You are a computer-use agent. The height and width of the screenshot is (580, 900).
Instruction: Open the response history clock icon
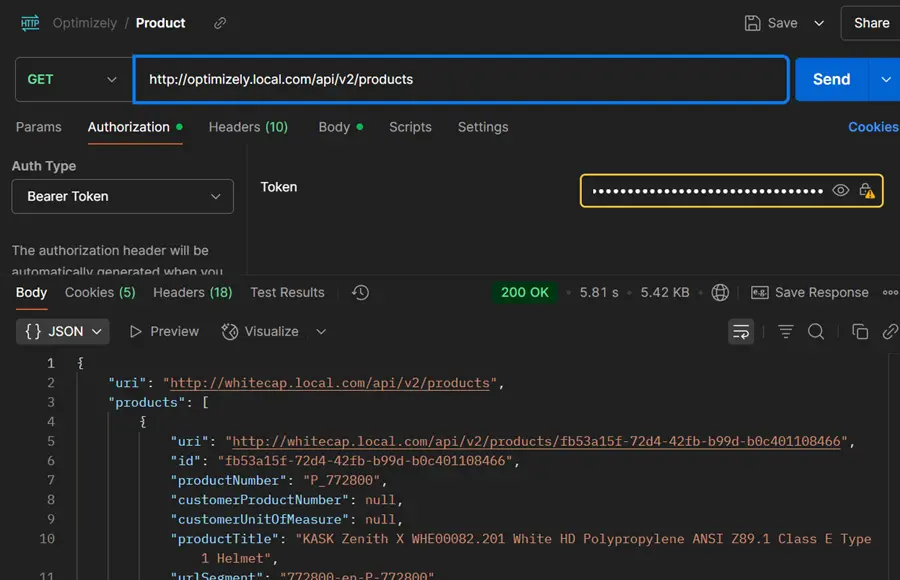(360, 292)
